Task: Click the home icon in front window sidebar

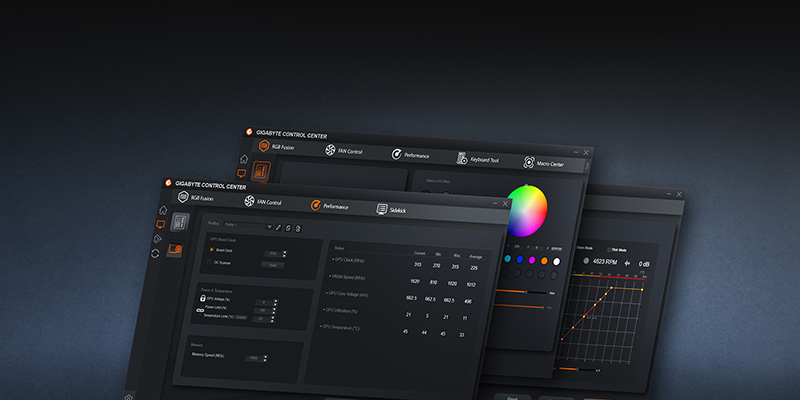Action: 163,210
